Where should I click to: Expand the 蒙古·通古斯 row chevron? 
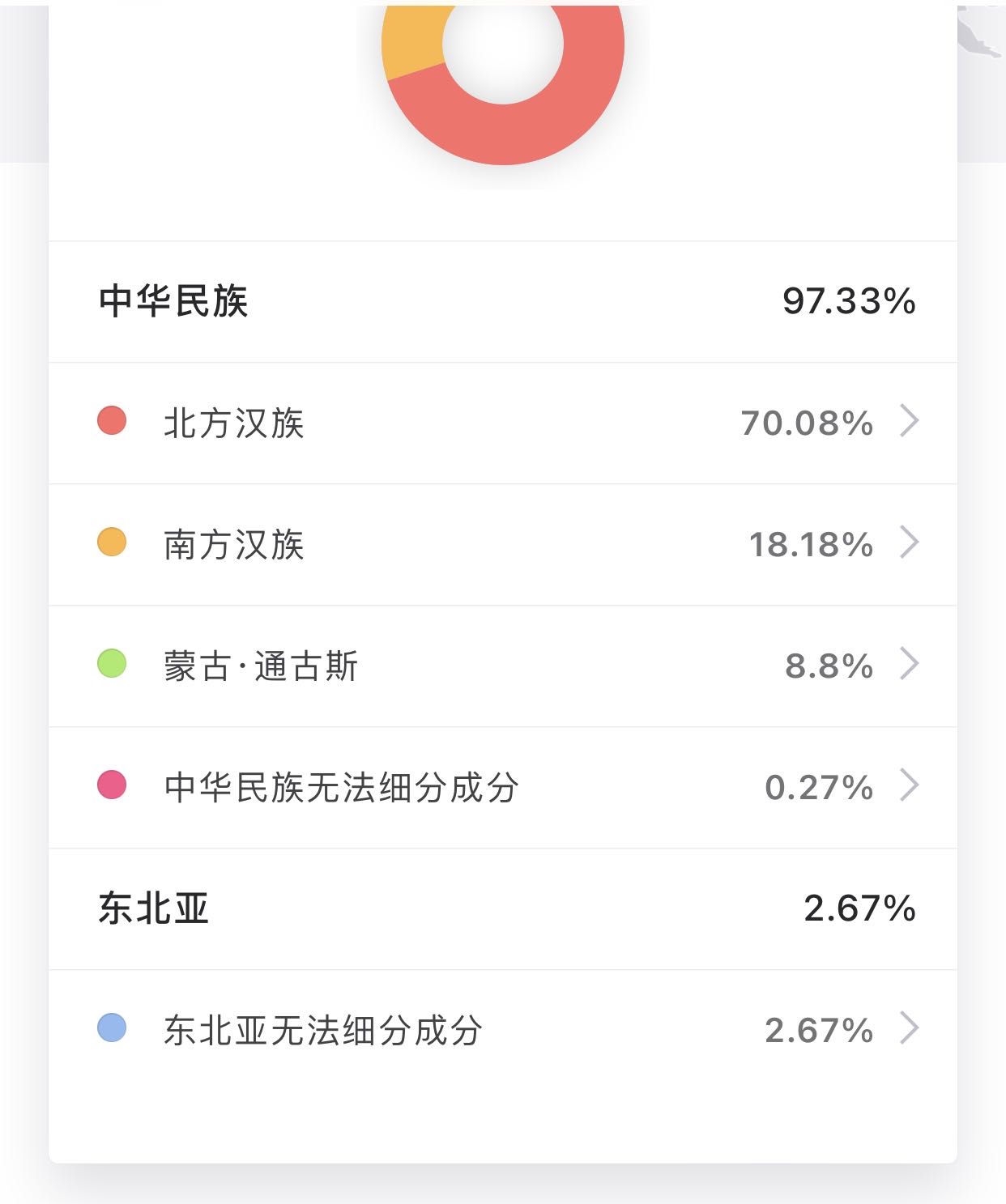click(x=910, y=665)
